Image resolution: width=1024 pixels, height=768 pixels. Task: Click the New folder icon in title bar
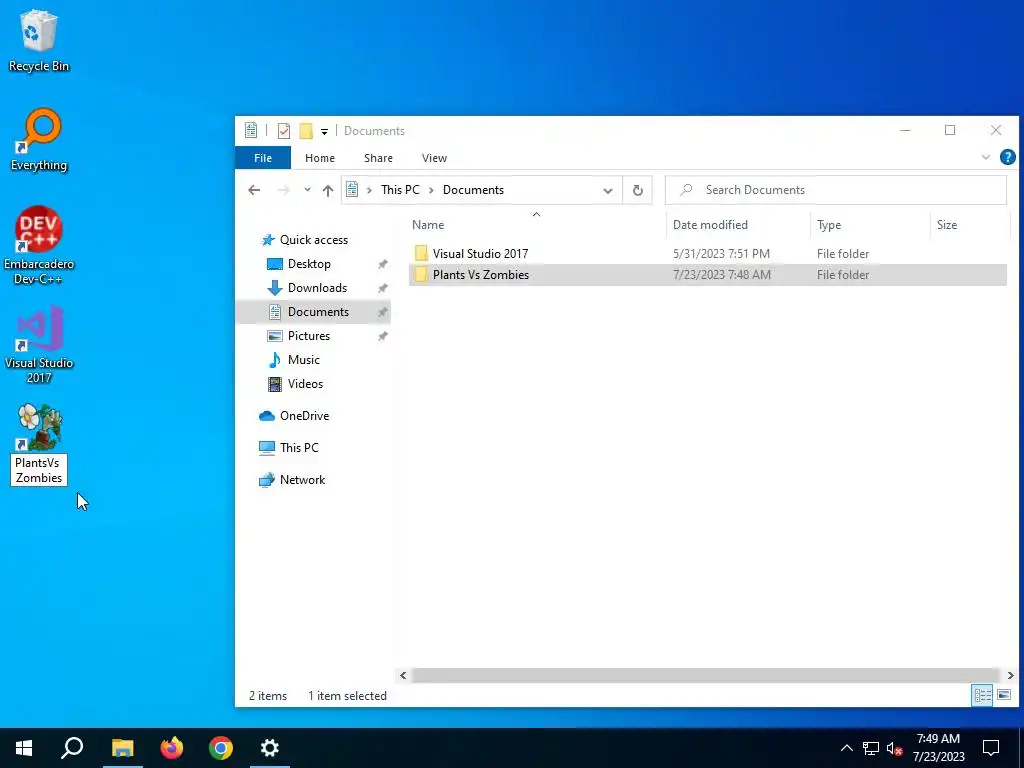tap(306, 131)
